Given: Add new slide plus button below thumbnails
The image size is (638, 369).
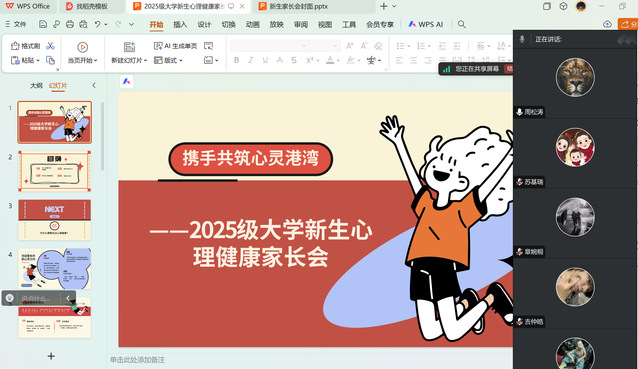Looking at the screenshot, I should coord(51,356).
